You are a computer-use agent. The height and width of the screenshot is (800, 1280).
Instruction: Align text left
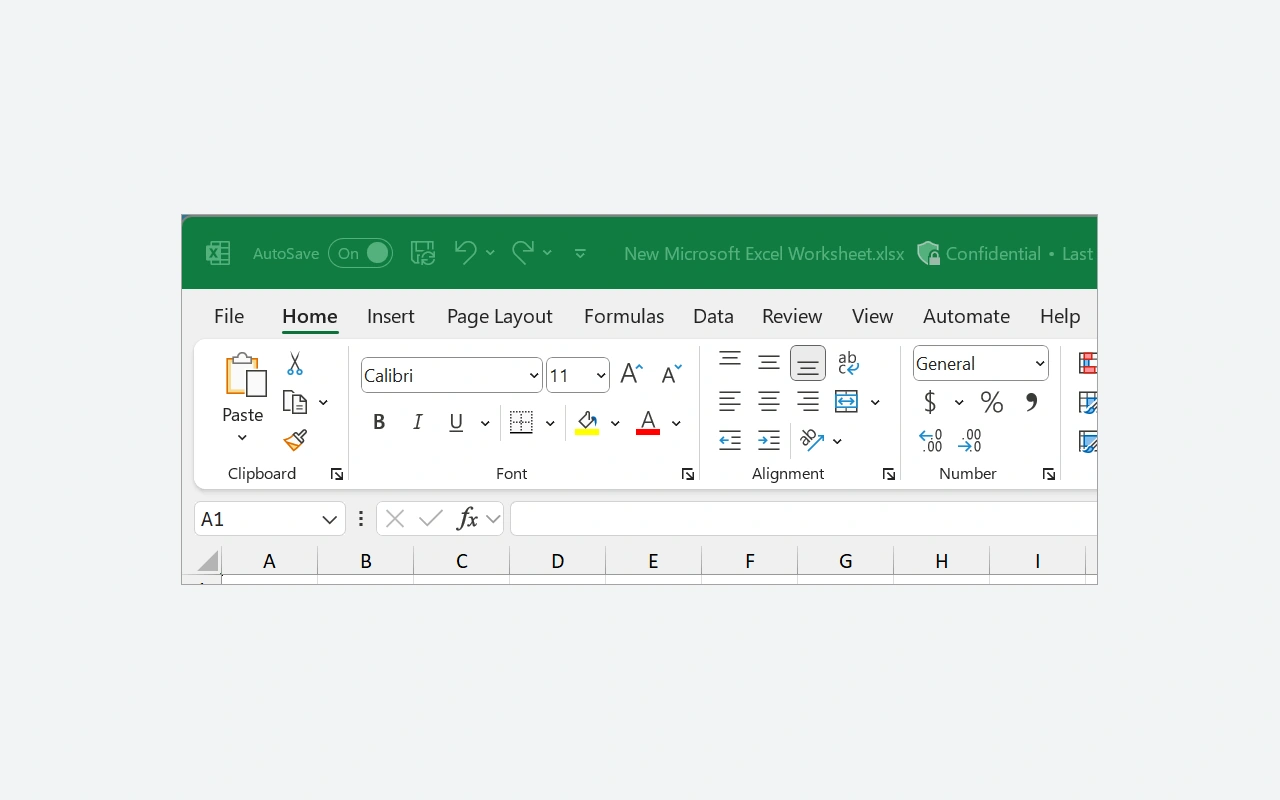click(x=730, y=402)
